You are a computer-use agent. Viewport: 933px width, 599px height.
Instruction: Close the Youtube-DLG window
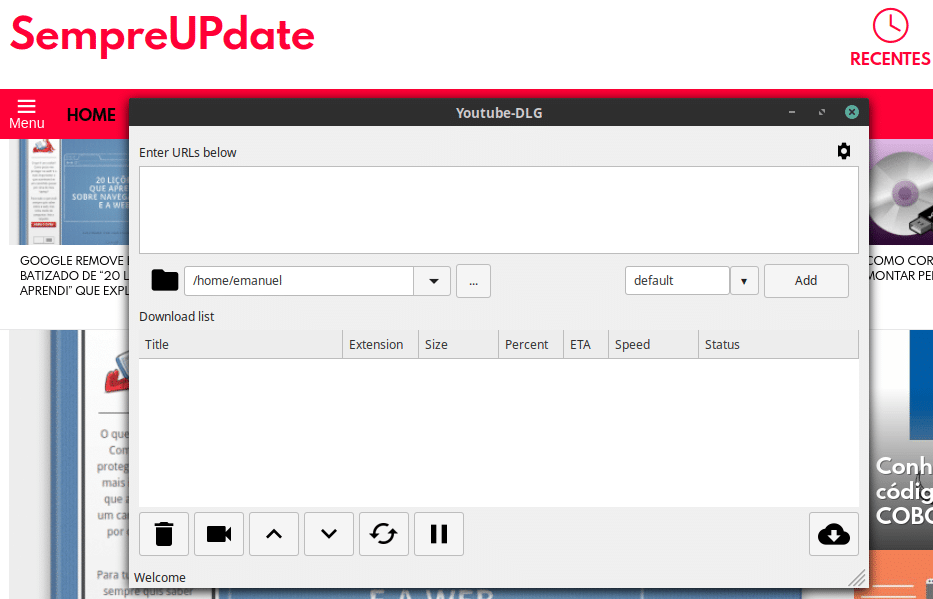pos(851,112)
